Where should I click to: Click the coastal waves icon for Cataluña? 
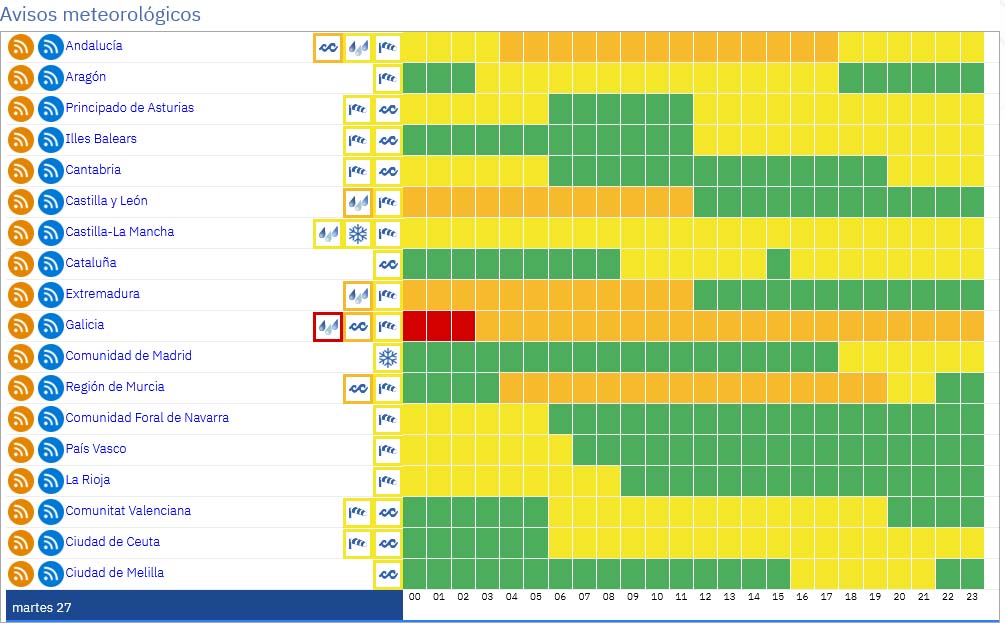[x=388, y=264]
